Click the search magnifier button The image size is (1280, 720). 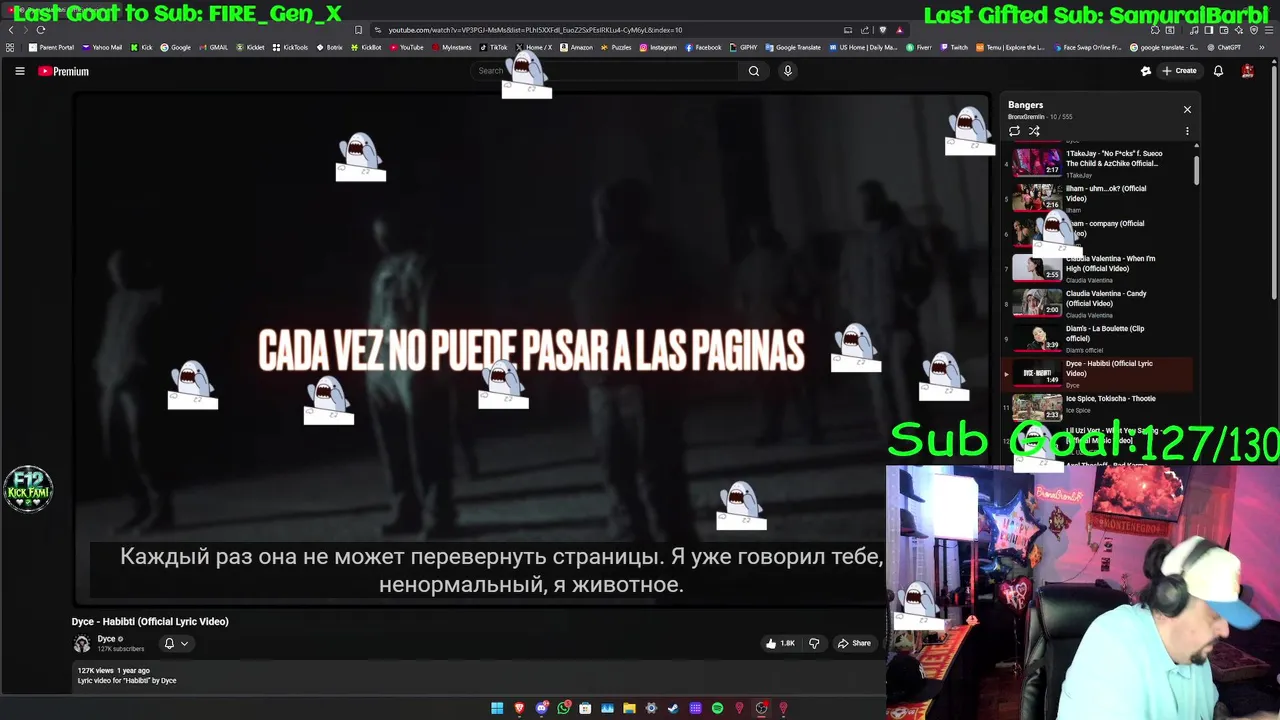[x=754, y=71]
